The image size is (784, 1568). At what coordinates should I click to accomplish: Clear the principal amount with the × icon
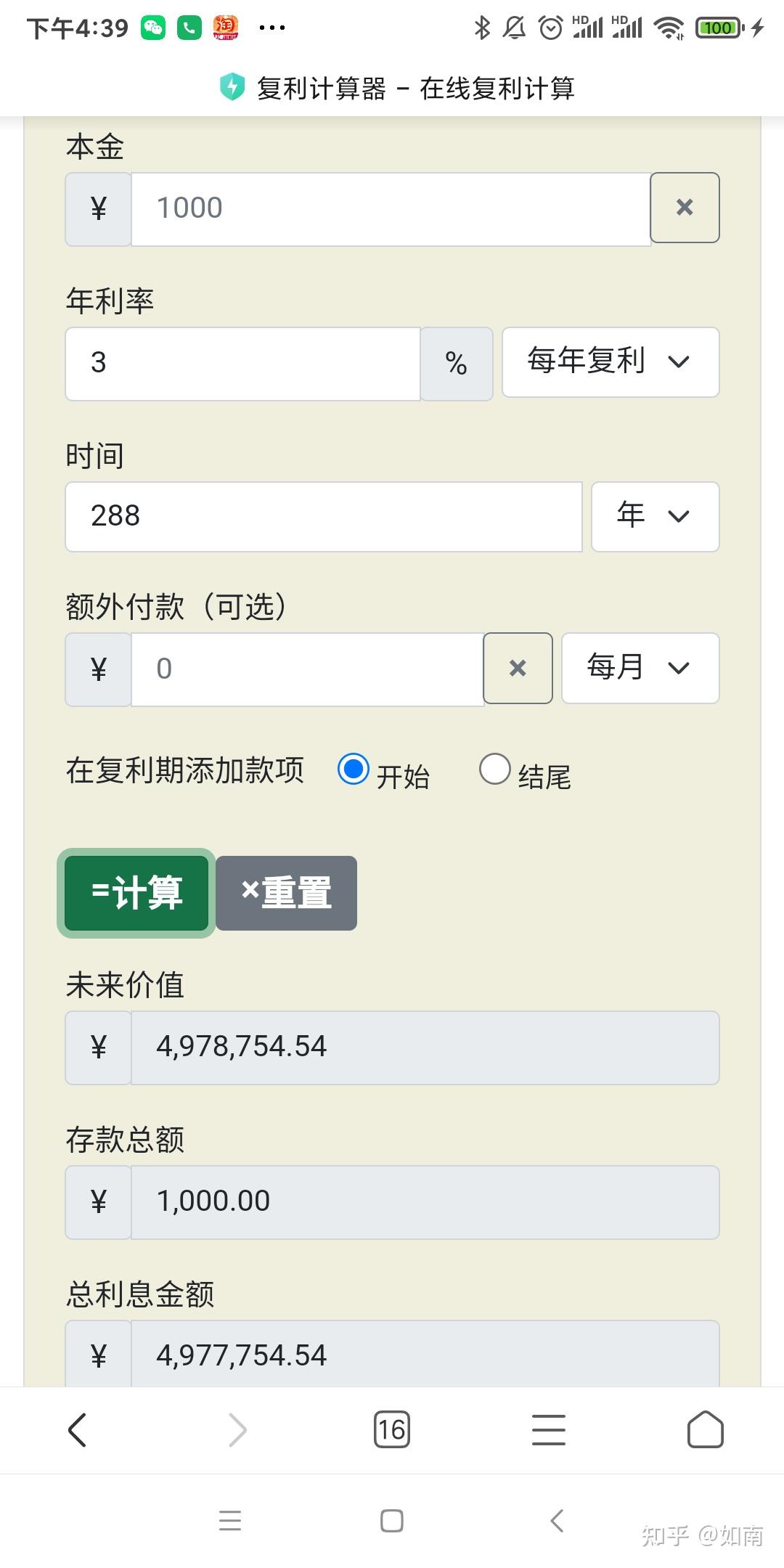685,208
